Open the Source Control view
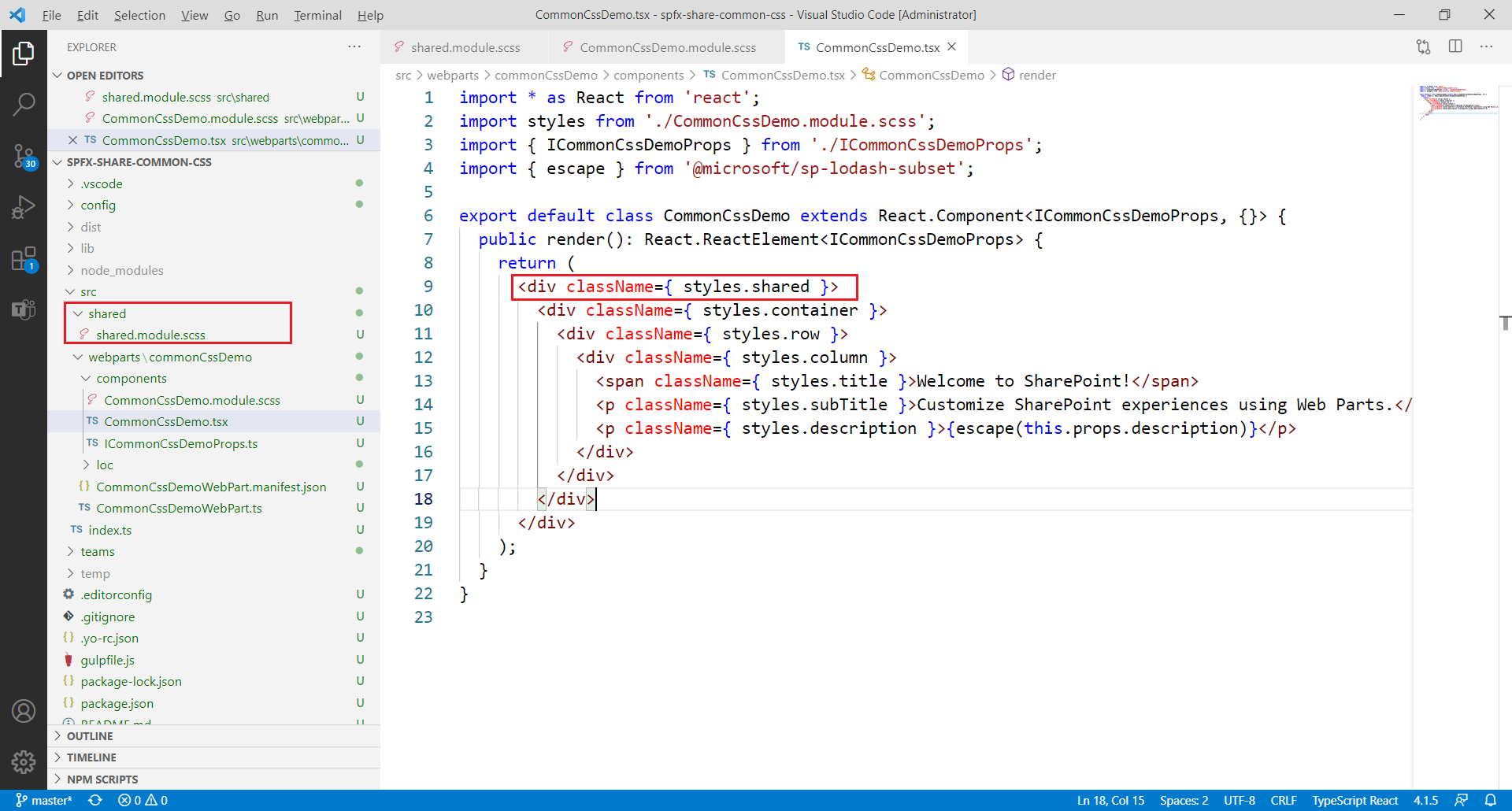The image size is (1512, 811). point(24,156)
